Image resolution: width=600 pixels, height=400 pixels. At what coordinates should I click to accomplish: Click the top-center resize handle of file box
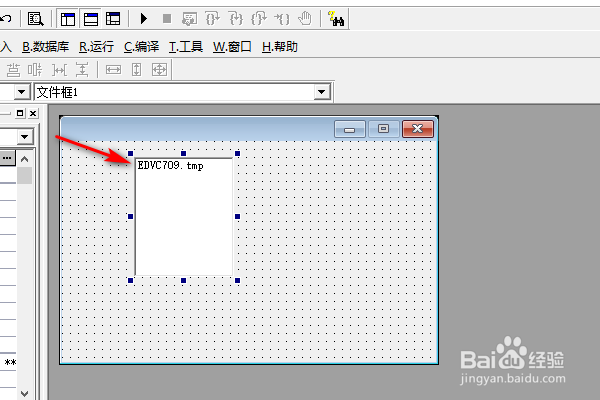pos(184,153)
